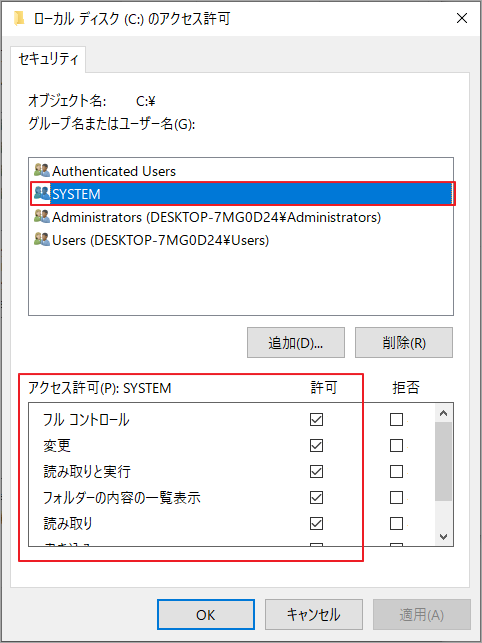Confirm with the OK button

206,614
